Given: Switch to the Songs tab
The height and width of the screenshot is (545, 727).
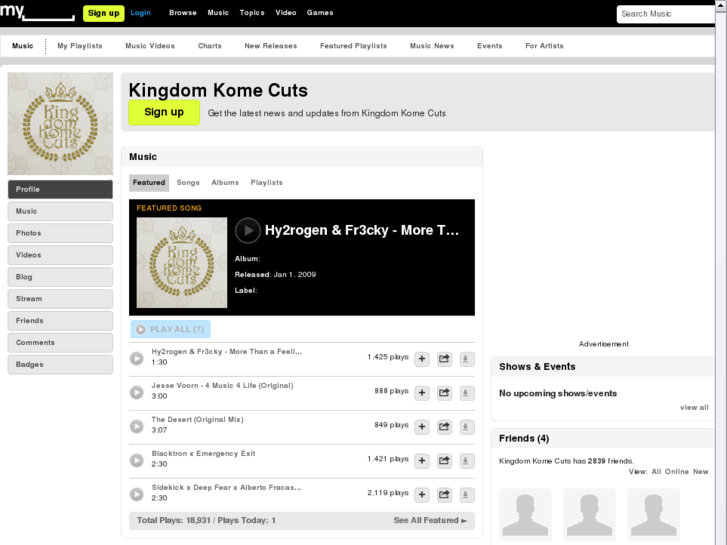Looking at the screenshot, I should pos(188,183).
